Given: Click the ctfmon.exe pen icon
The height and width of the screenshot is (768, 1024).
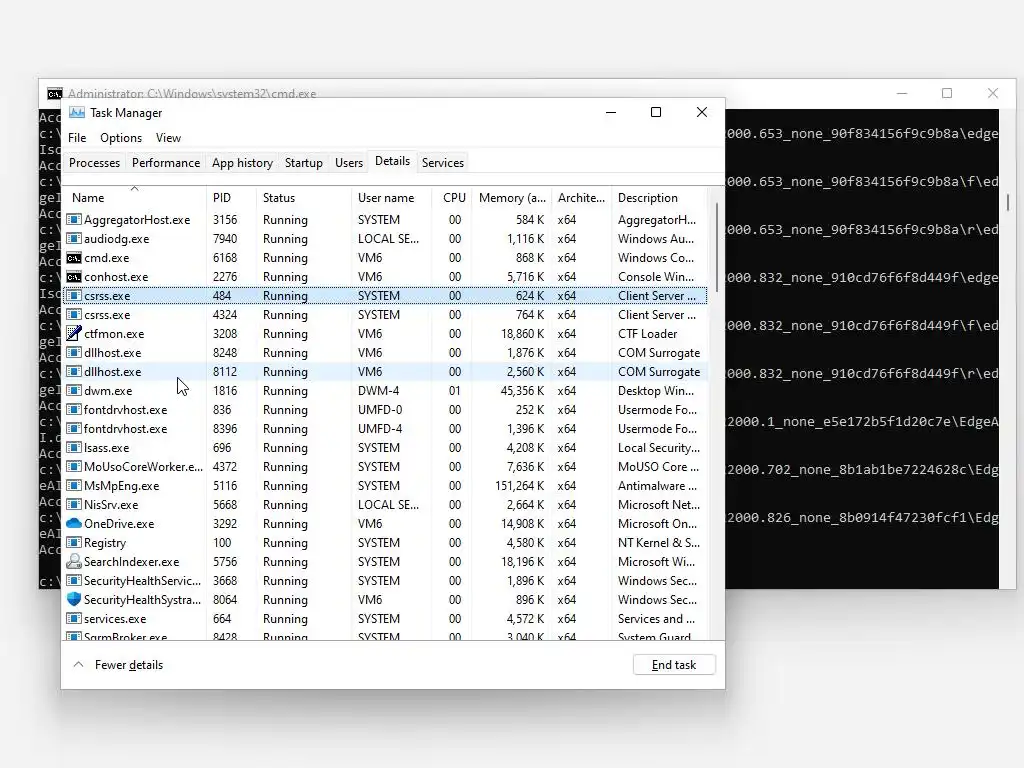Looking at the screenshot, I should point(74,333).
